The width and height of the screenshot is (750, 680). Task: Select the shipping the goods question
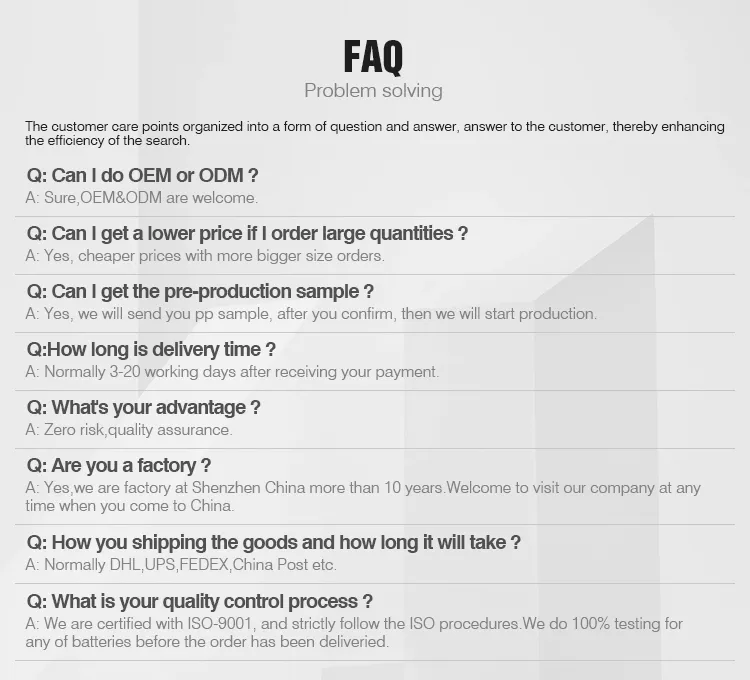[274, 543]
